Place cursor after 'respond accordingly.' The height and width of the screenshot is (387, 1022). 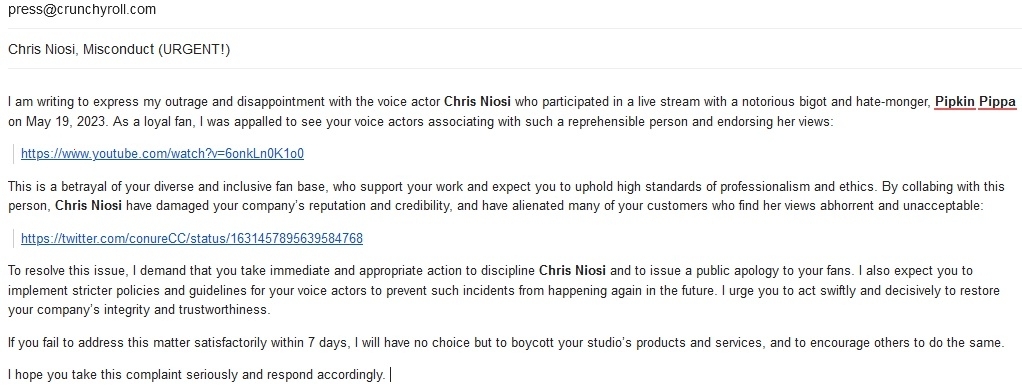point(388,375)
